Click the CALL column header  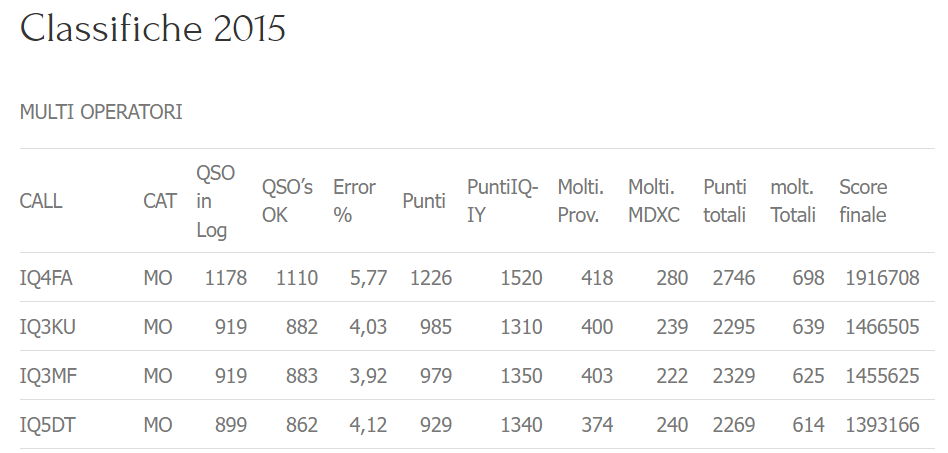41,201
